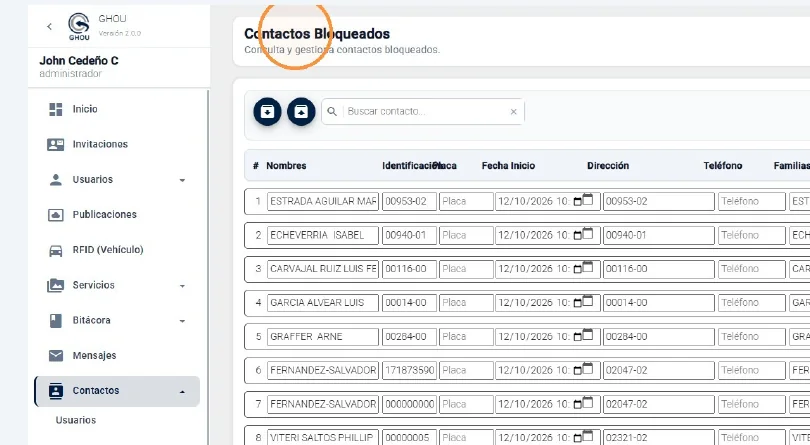Click name field VITERI SALTOS PHILLIP
This screenshot has width=810, height=445.
(x=323, y=437)
